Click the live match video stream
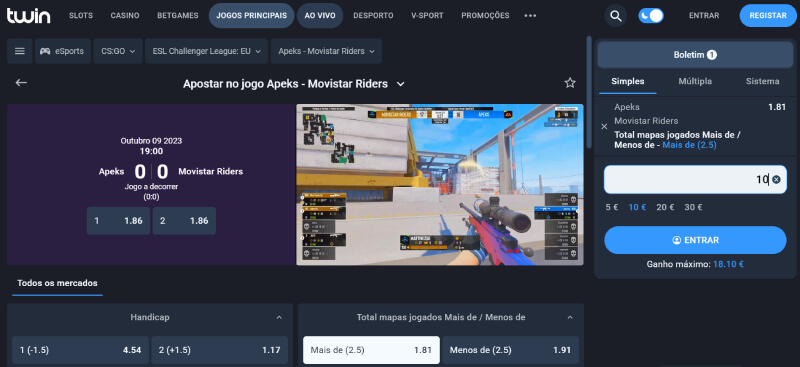Screen dimensions: 800x367 440,185
